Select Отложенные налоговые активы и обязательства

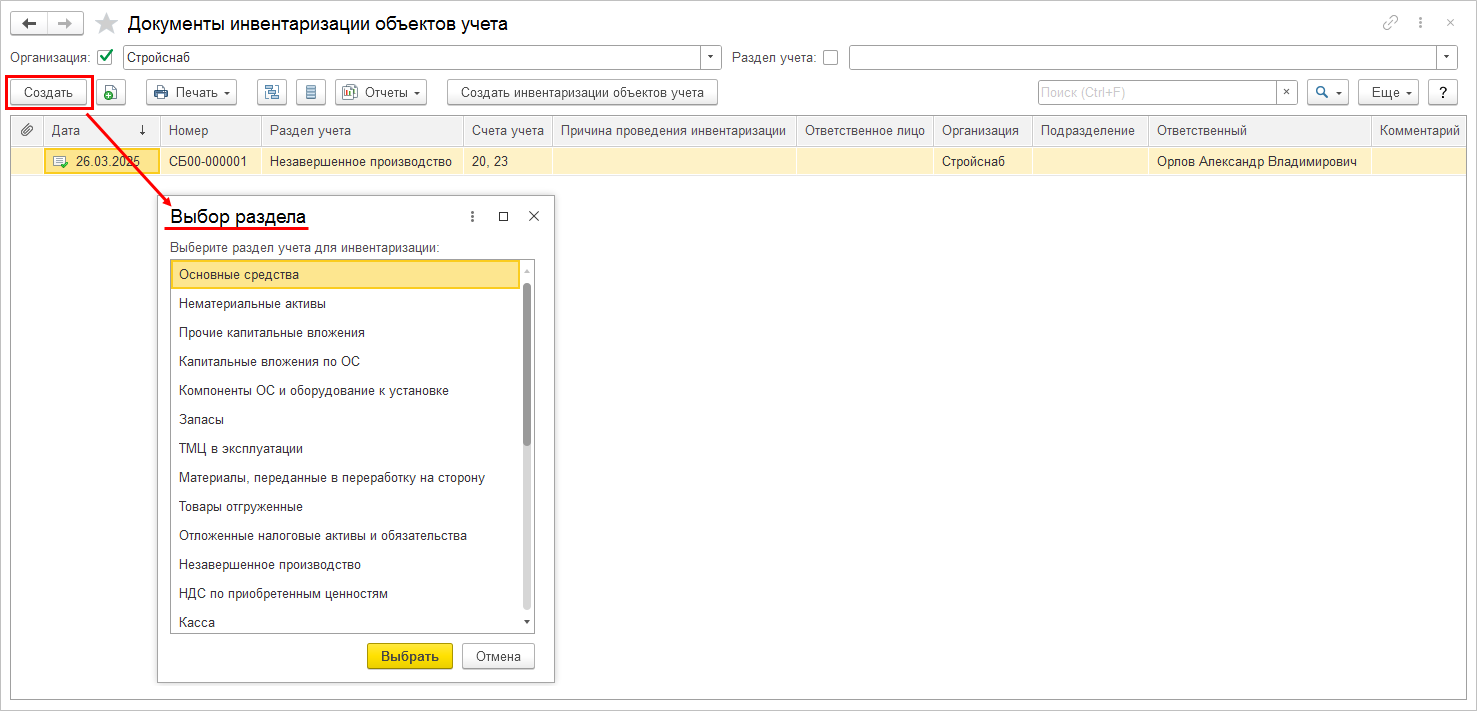[345, 535]
